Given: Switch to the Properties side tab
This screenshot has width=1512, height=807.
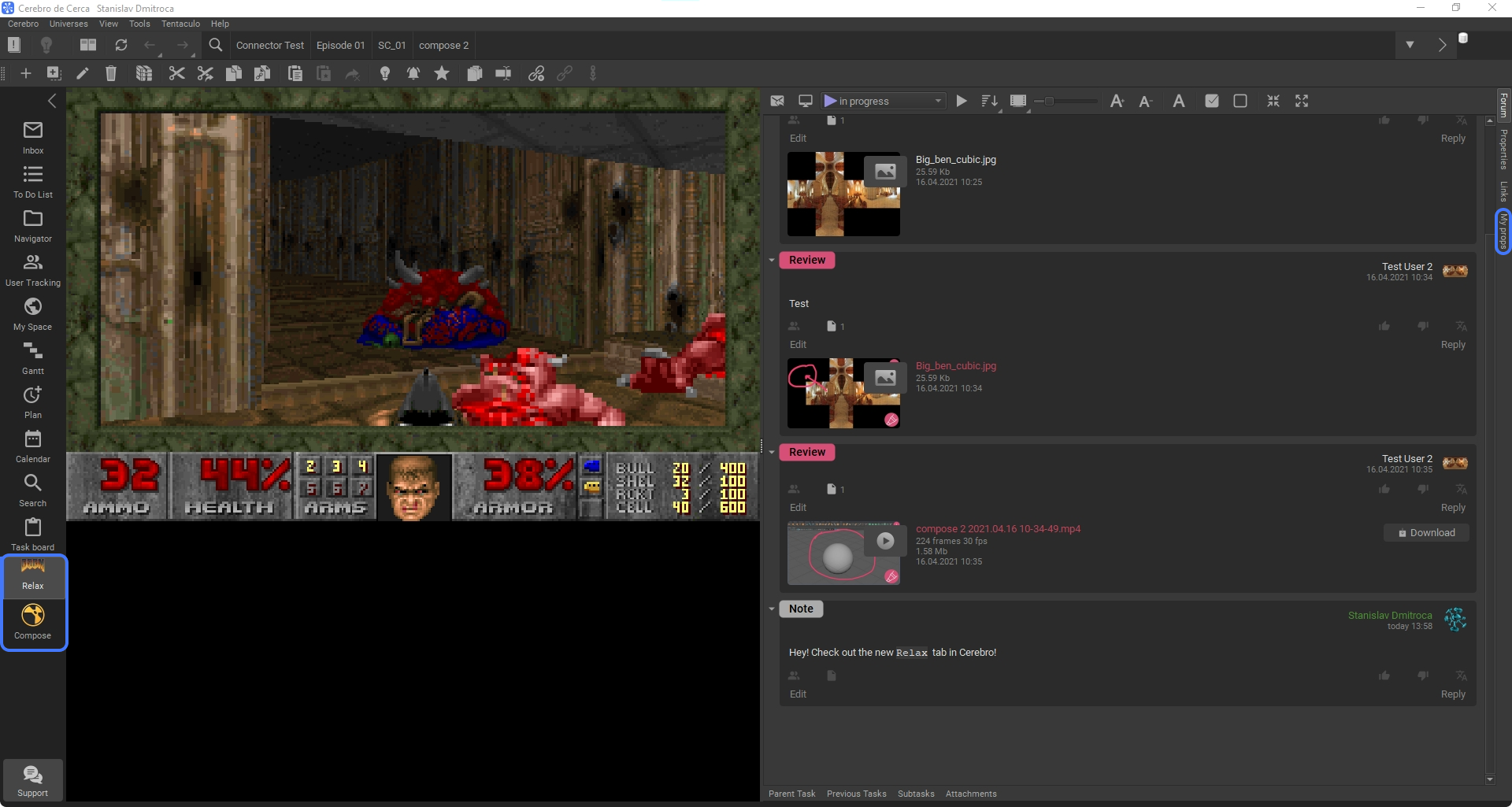Looking at the screenshot, I should pos(1503,150).
